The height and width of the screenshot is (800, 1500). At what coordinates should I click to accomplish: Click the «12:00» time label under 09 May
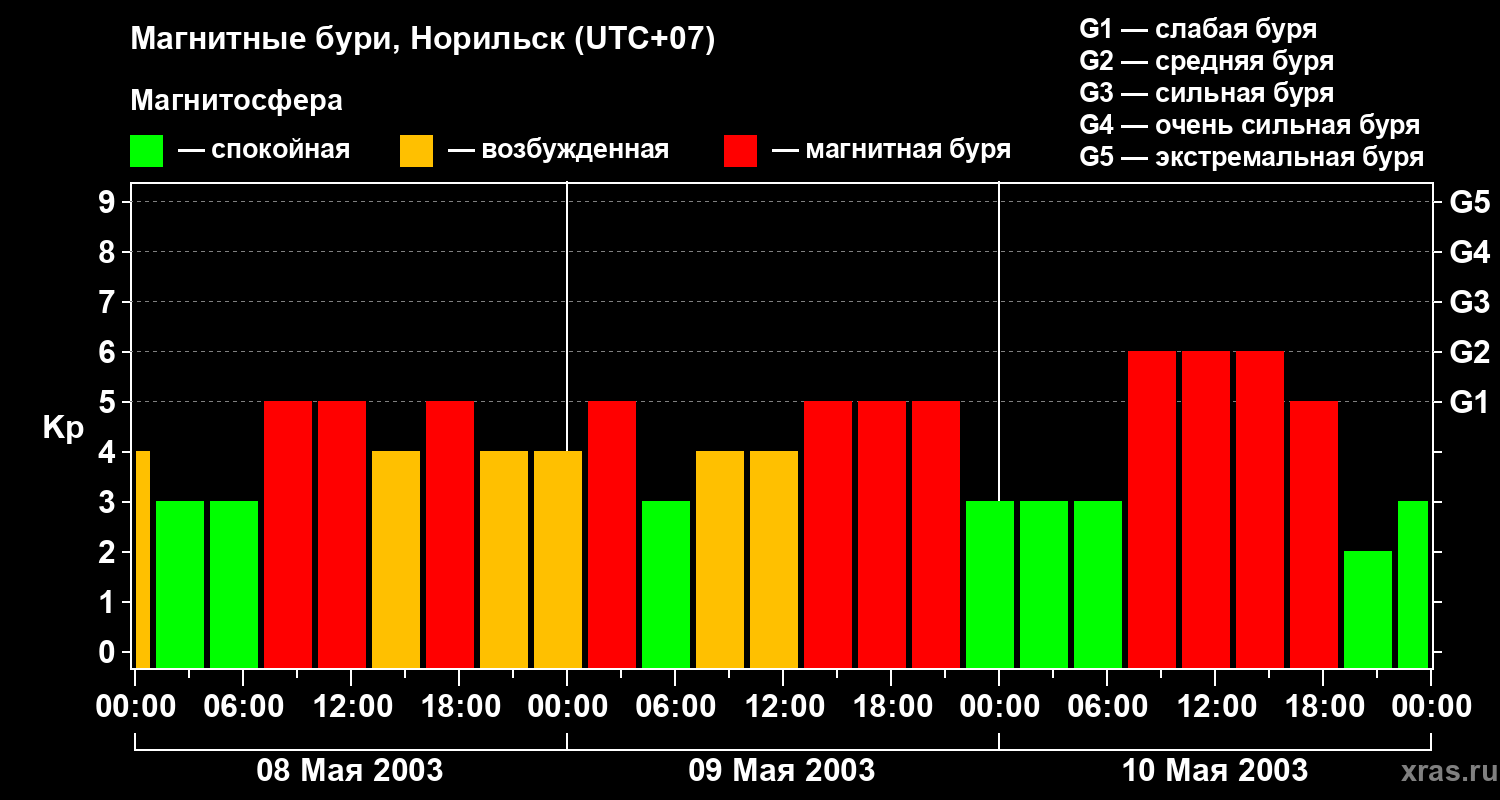783,707
